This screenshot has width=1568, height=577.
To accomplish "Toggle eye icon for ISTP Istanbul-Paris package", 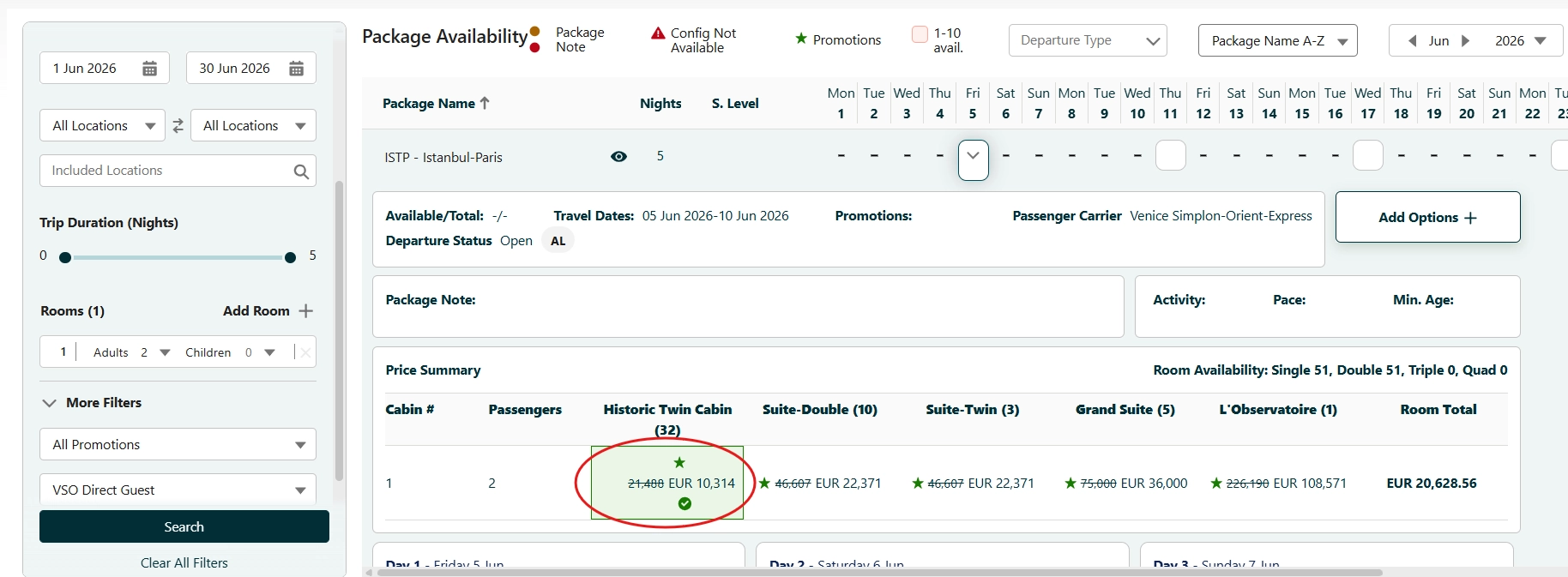I will 618,157.
